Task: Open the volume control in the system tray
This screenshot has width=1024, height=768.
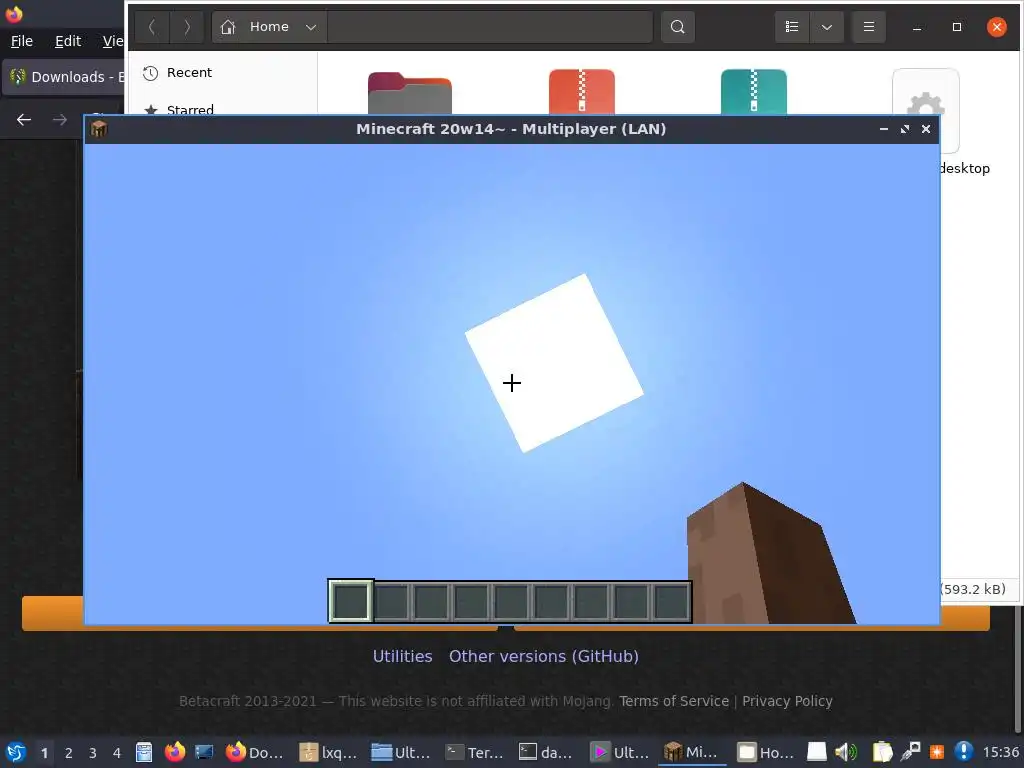Action: tap(846, 752)
